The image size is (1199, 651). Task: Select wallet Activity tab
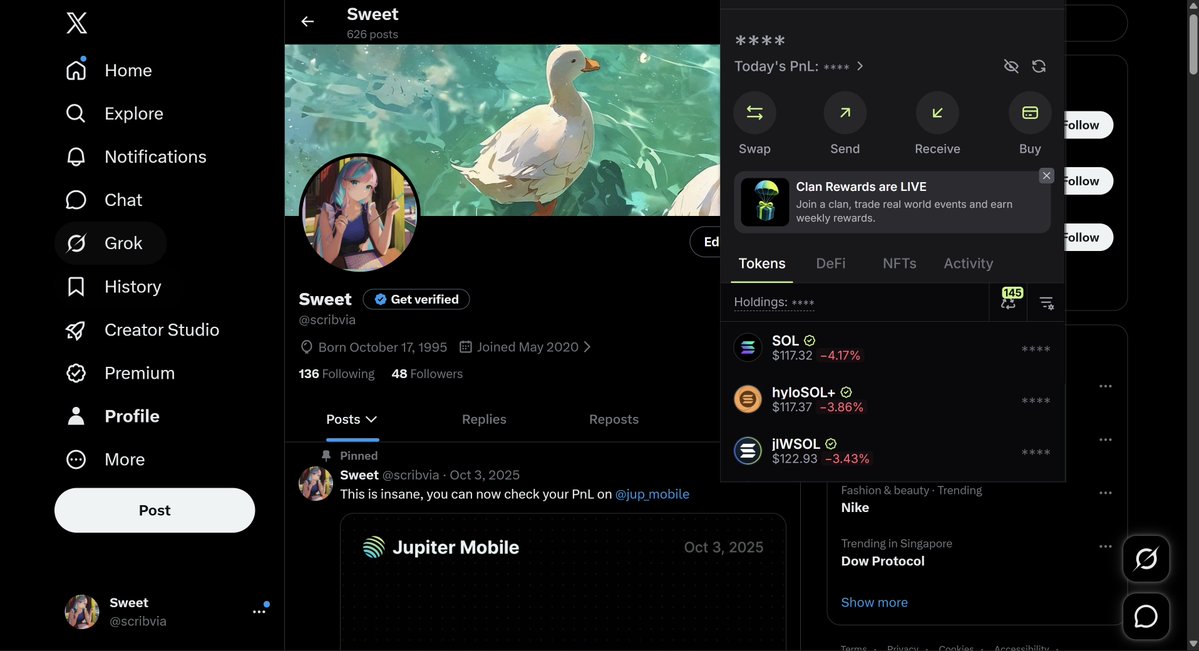968,263
